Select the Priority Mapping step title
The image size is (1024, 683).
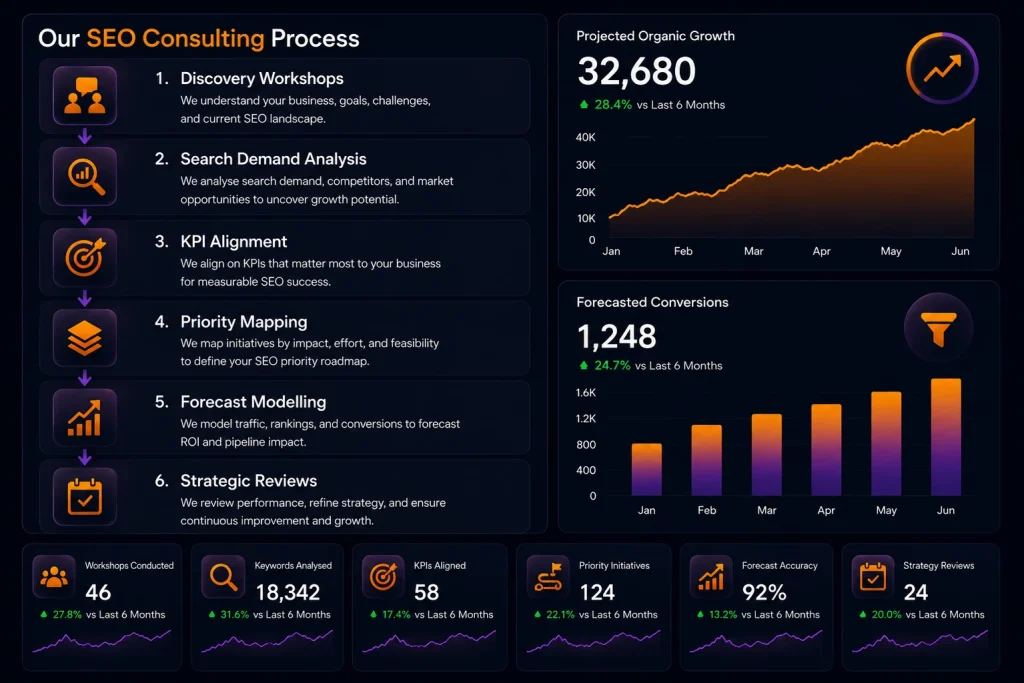pos(244,322)
